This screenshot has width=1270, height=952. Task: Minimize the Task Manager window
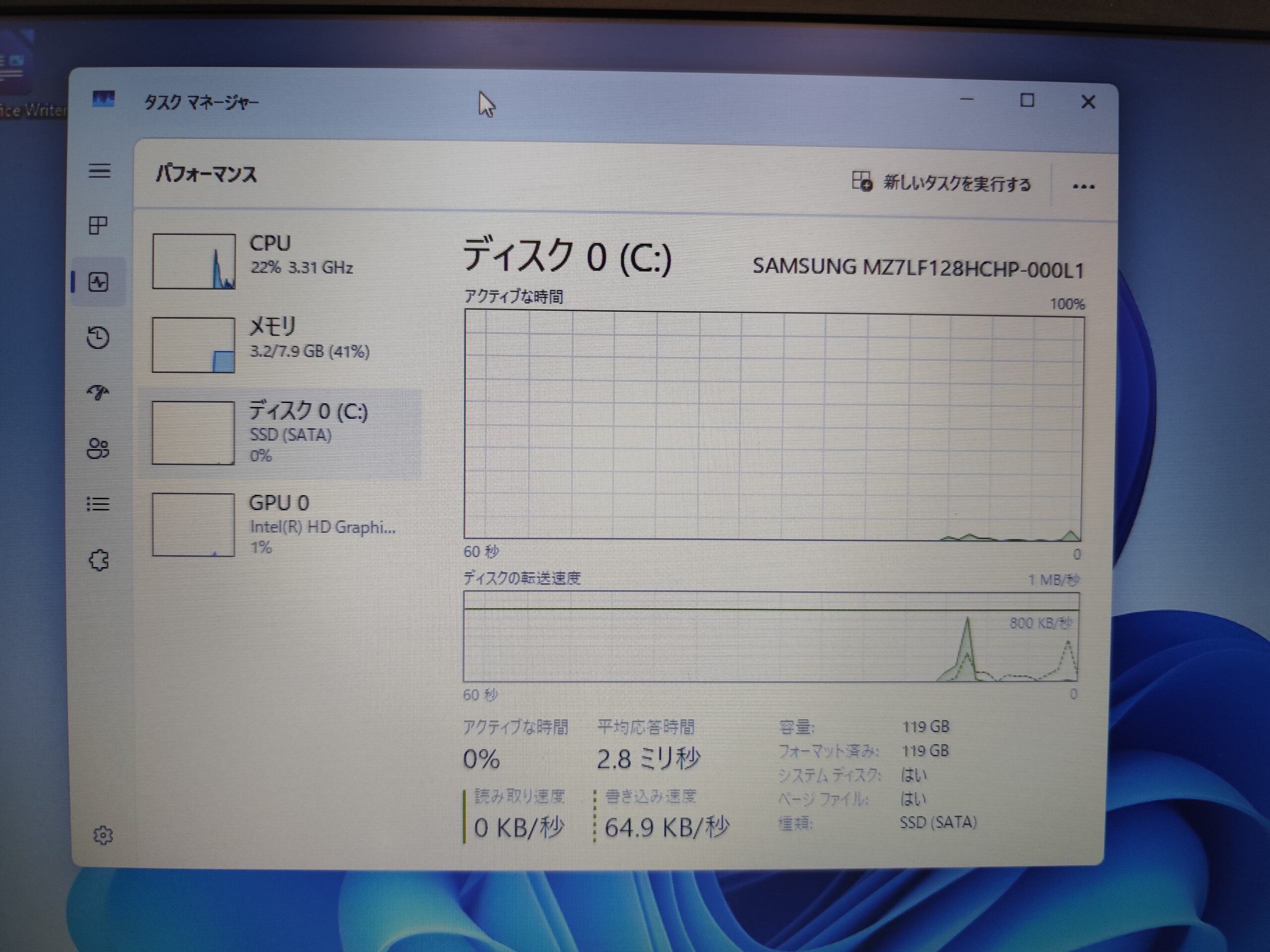(x=967, y=100)
